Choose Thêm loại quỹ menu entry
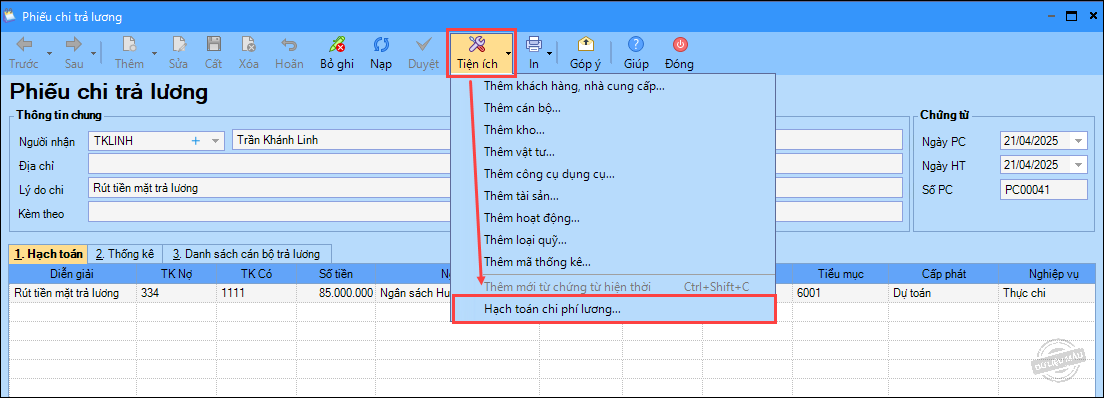 point(525,240)
